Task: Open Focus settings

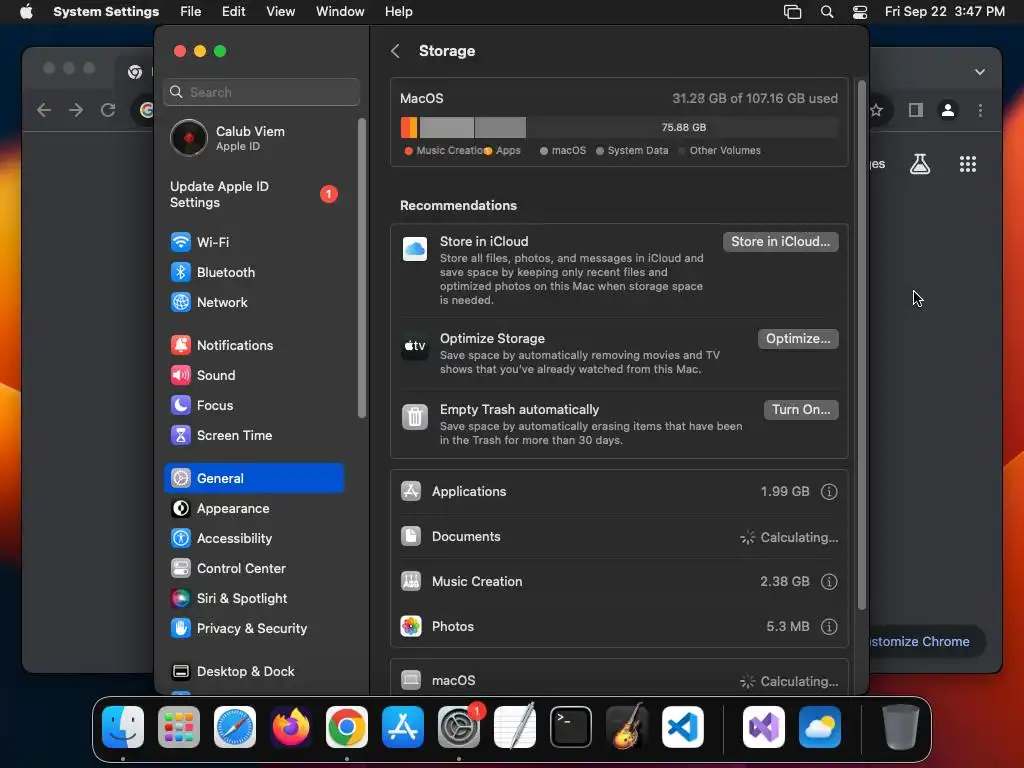Action: tap(253, 406)
